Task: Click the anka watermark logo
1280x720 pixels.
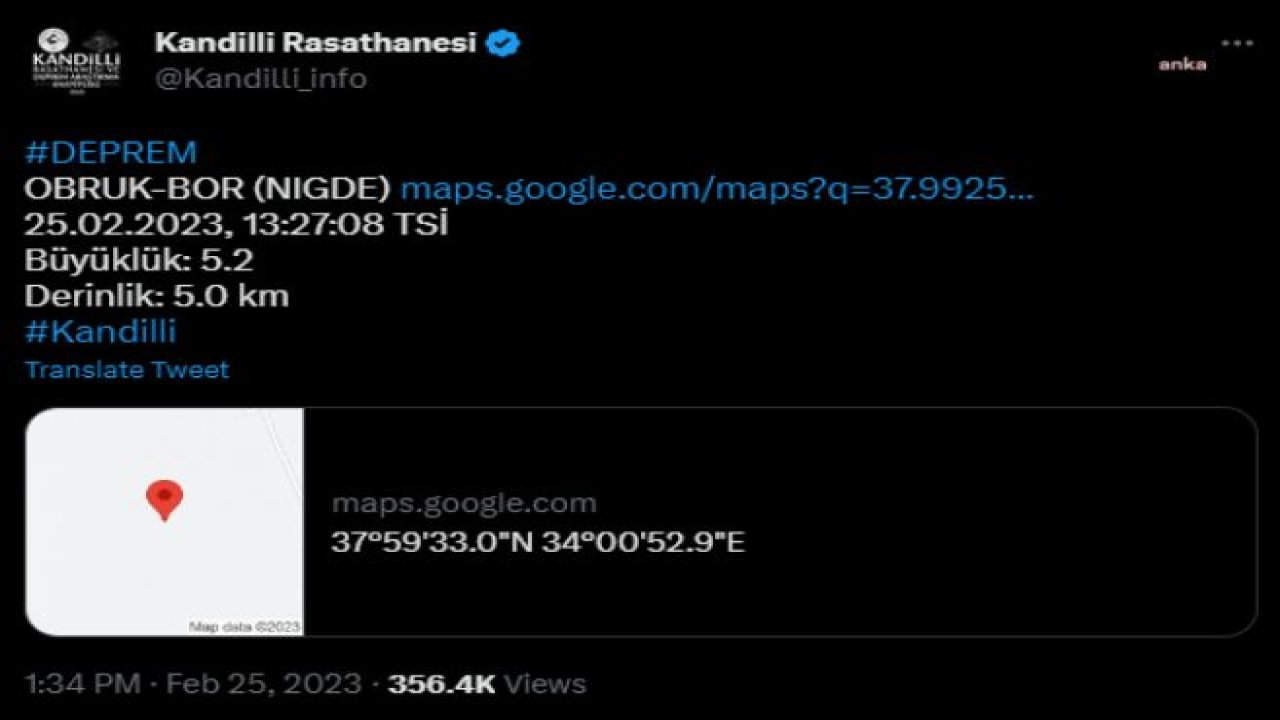Action: 1182,64
